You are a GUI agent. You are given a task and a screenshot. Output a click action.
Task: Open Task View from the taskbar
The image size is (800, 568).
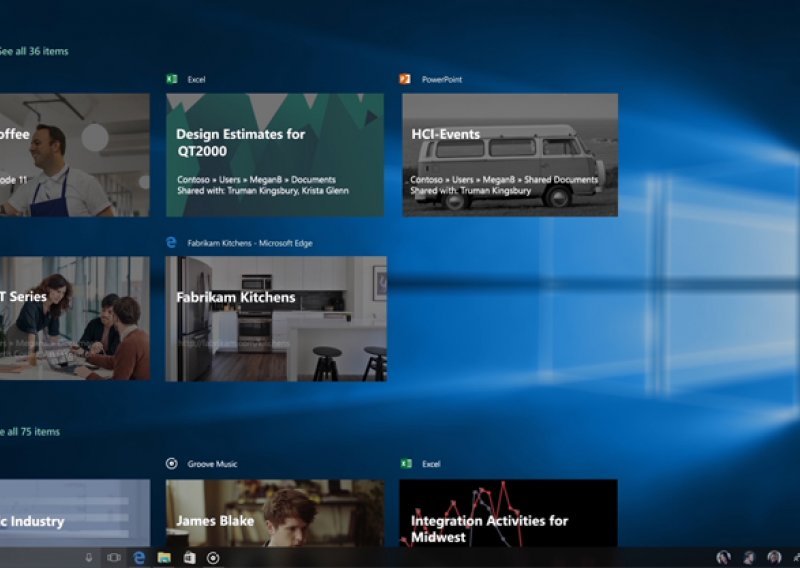coord(114,558)
